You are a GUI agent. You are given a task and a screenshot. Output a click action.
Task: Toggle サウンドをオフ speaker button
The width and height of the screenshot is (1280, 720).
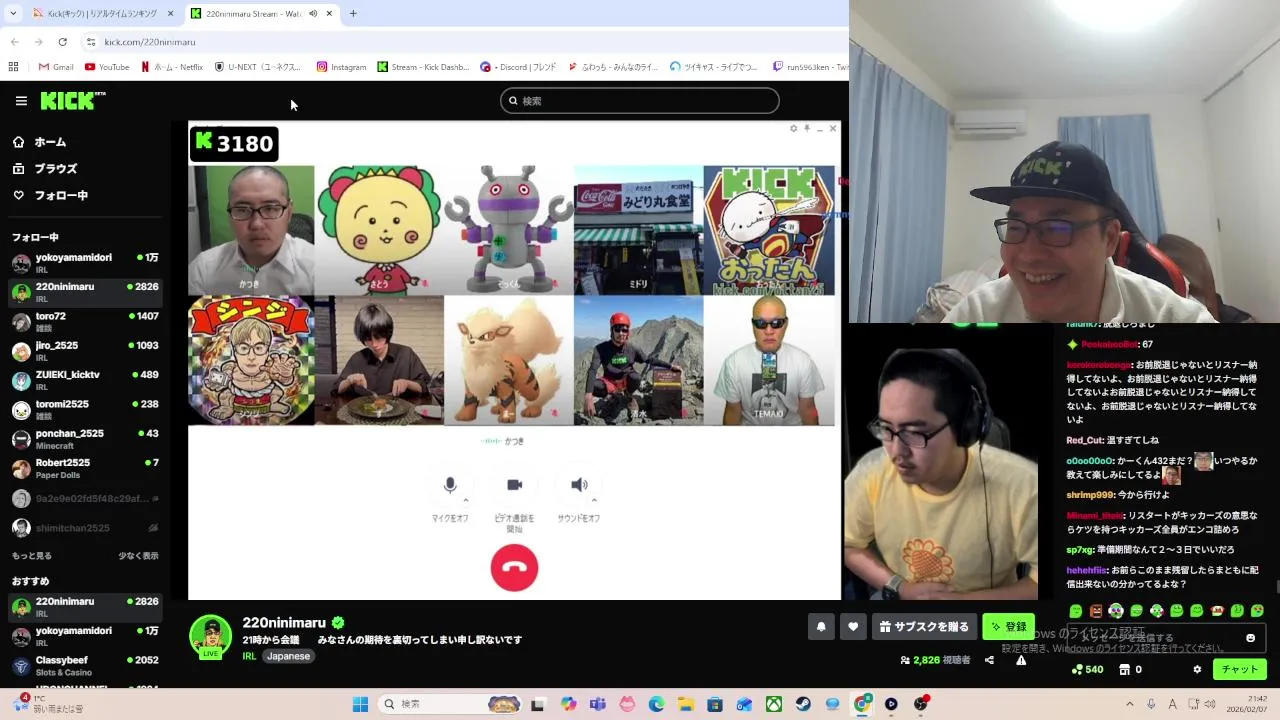point(579,485)
